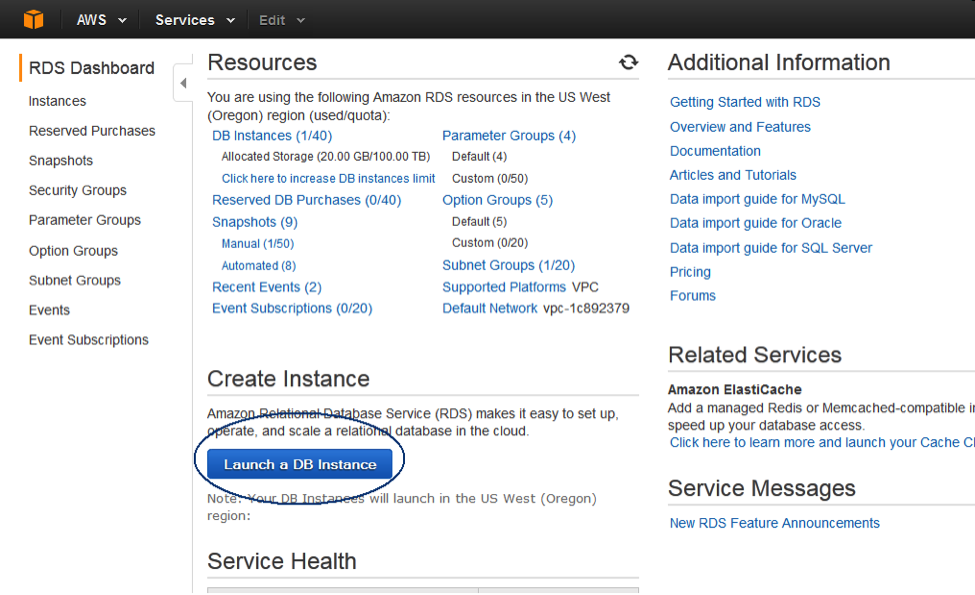Go to Reserved Purchases in sidebar
975x595 pixels.
[x=92, y=131]
